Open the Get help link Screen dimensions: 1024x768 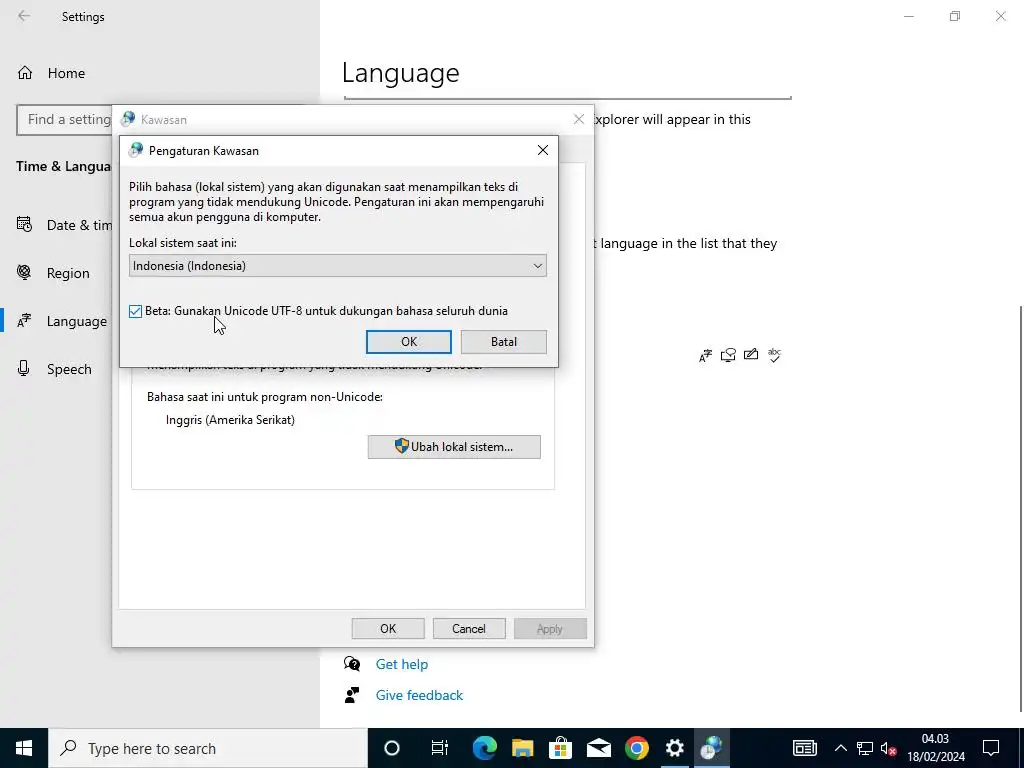(402, 664)
